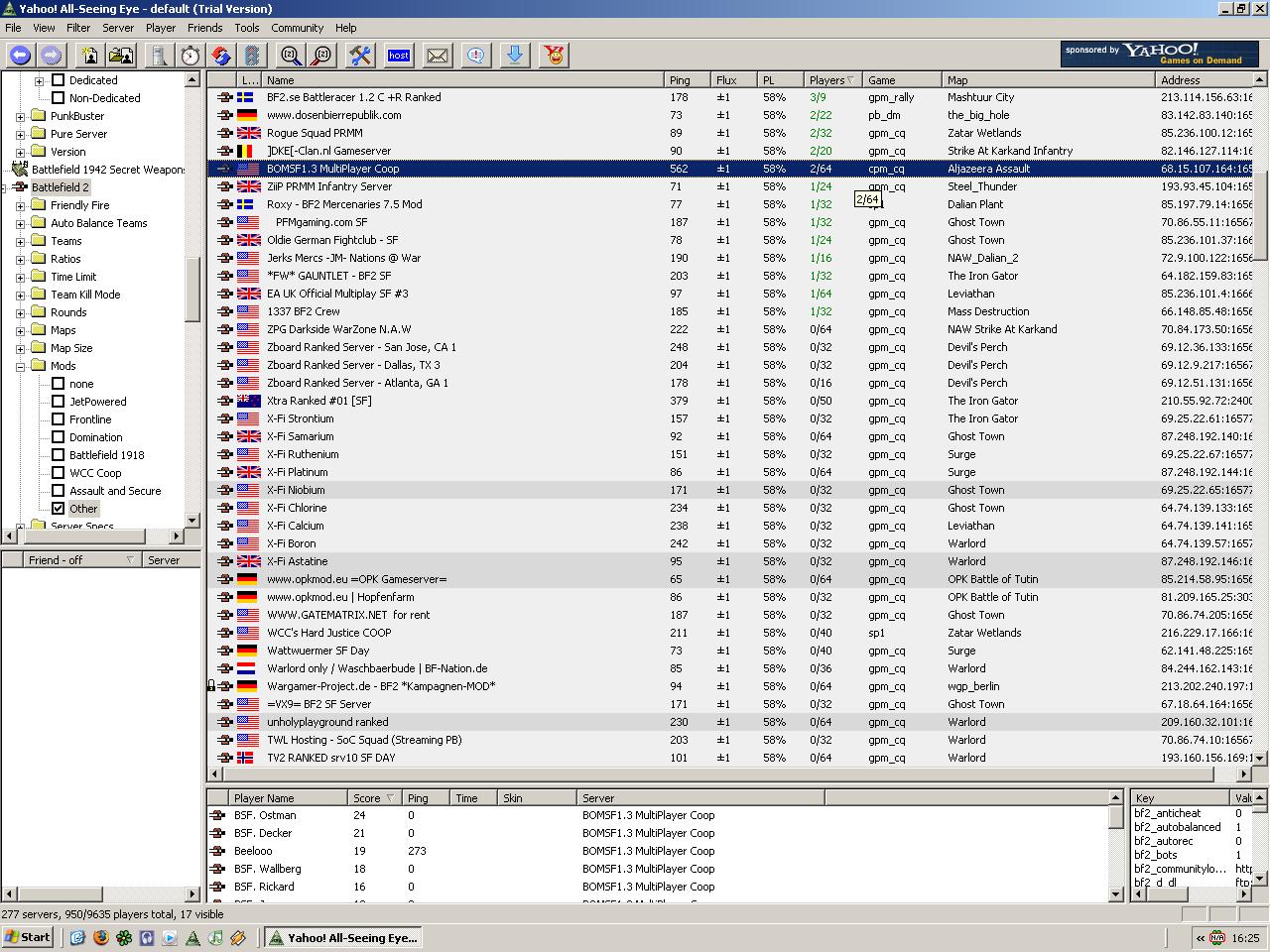Click the Winamp lightning quick launch icon

pyautogui.click(x=238, y=937)
